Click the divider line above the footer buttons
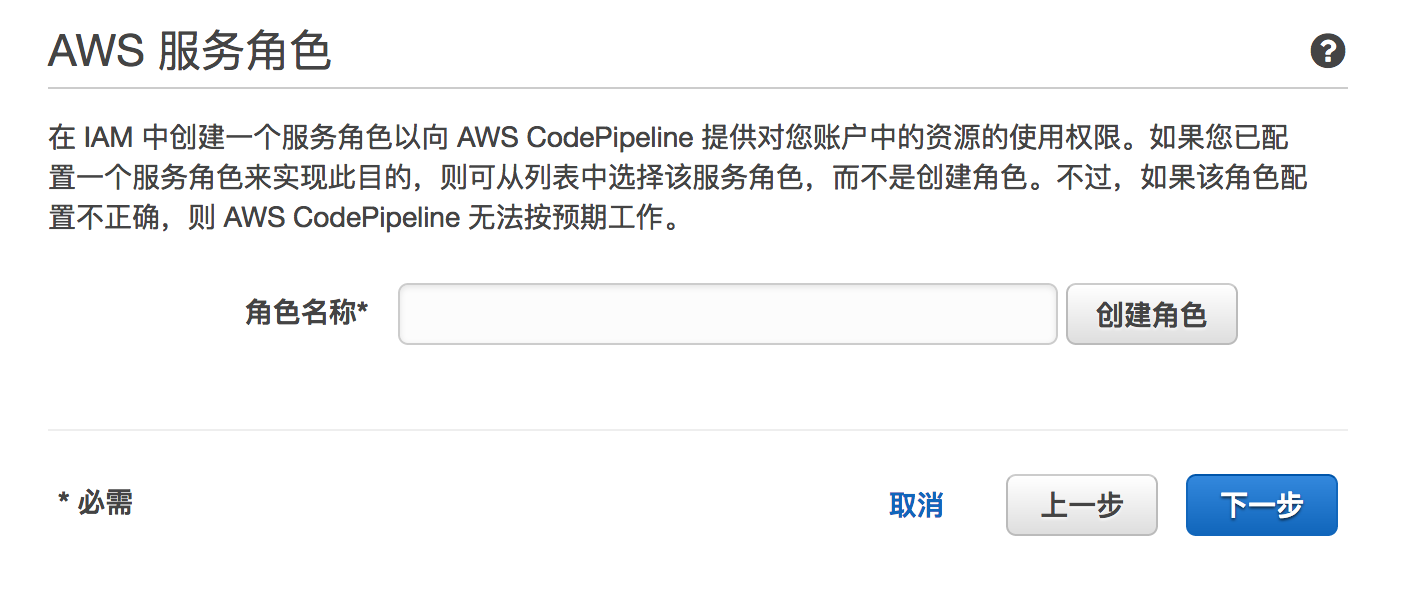Viewport: 1420px width, 594px height. tap(697, 431)
